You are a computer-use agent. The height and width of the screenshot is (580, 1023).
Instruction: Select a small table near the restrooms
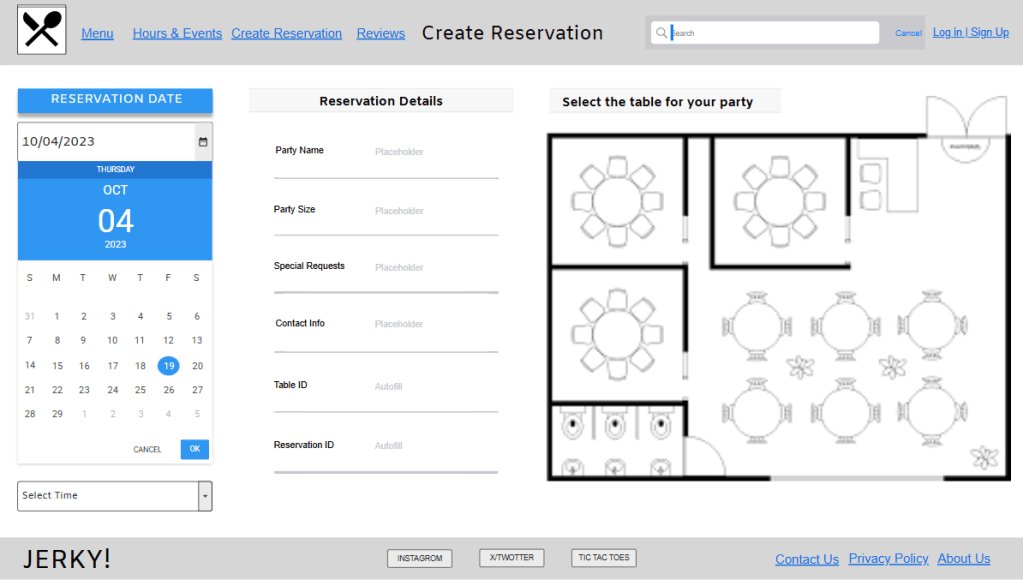[755, 412]
